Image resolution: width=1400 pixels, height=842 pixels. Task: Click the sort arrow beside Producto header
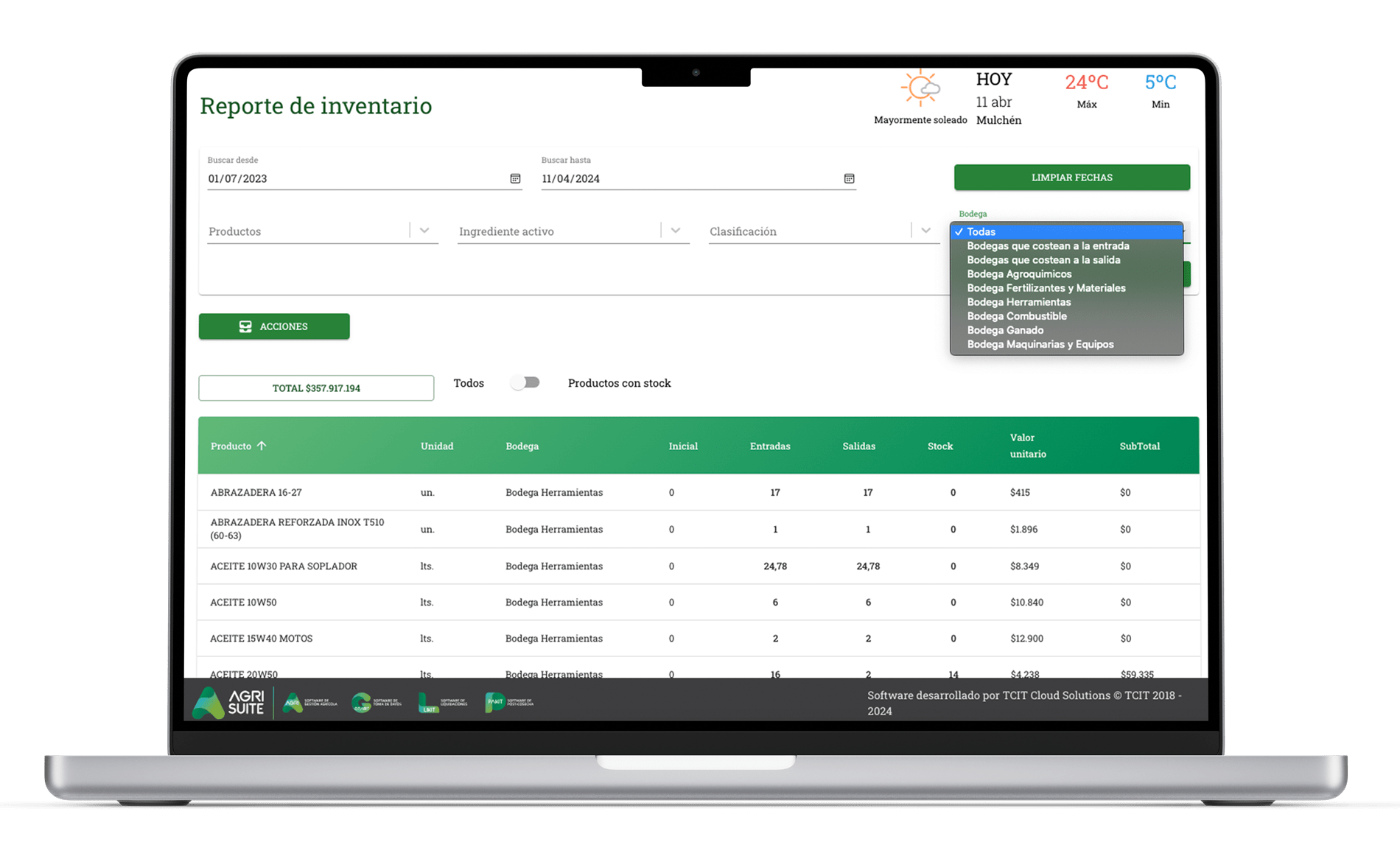click(x=262, y=446)
